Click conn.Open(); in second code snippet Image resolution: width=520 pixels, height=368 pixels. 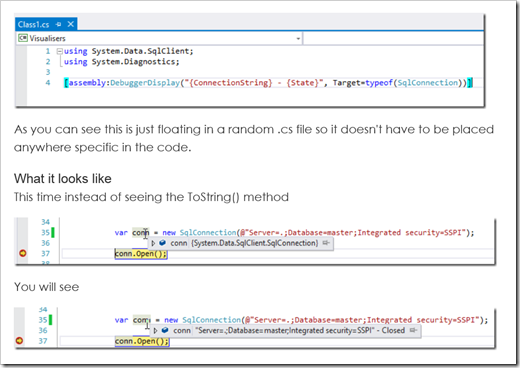pos(142,341)
